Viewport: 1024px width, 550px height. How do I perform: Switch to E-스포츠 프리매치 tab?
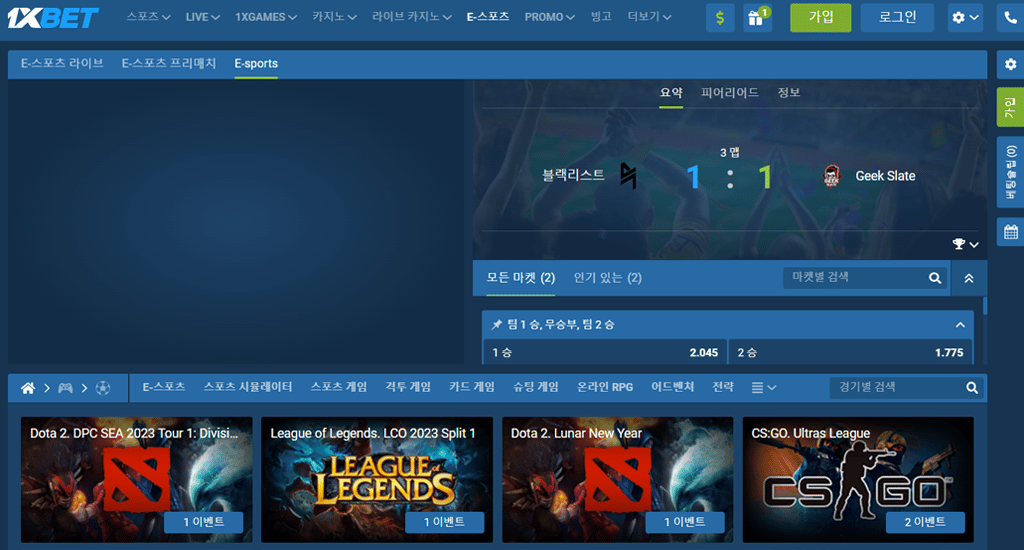168,63
